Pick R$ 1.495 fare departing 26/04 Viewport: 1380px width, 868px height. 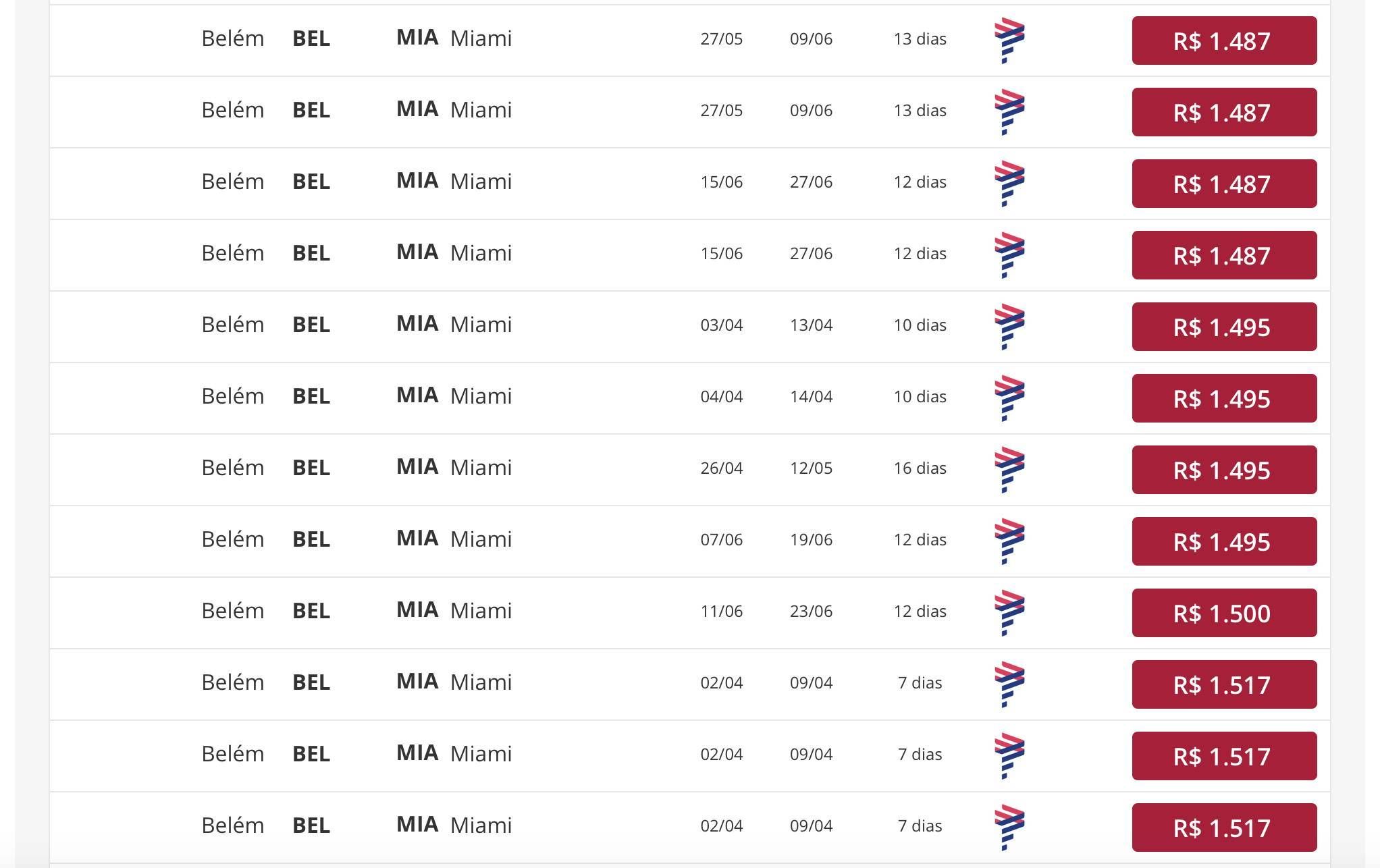(1224, 470)
